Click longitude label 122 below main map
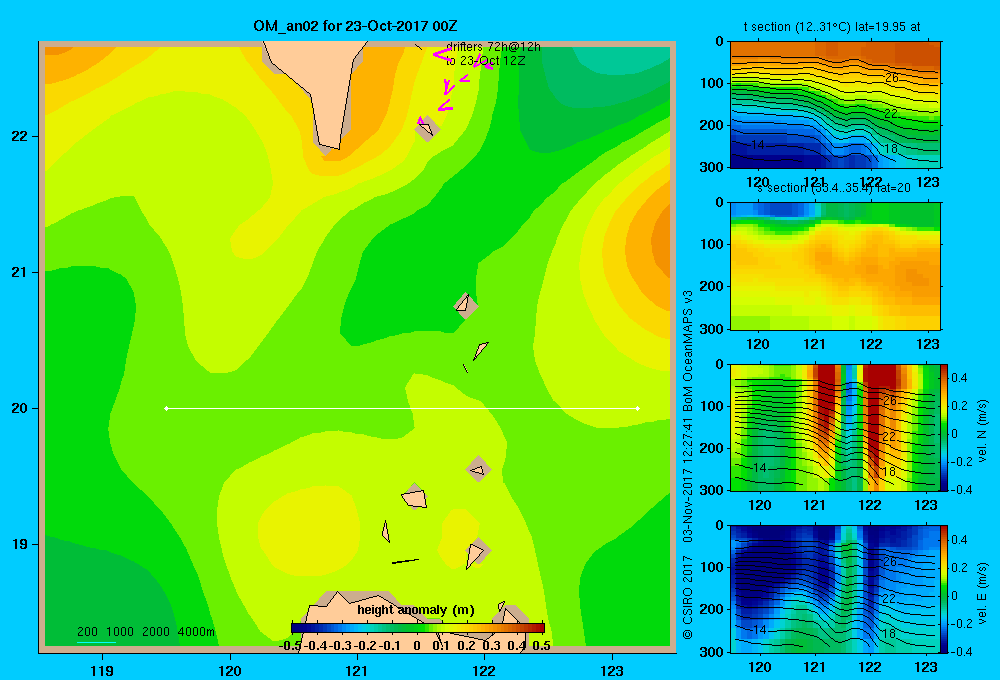The image size is (1000, 680). (x=484, y=670)
